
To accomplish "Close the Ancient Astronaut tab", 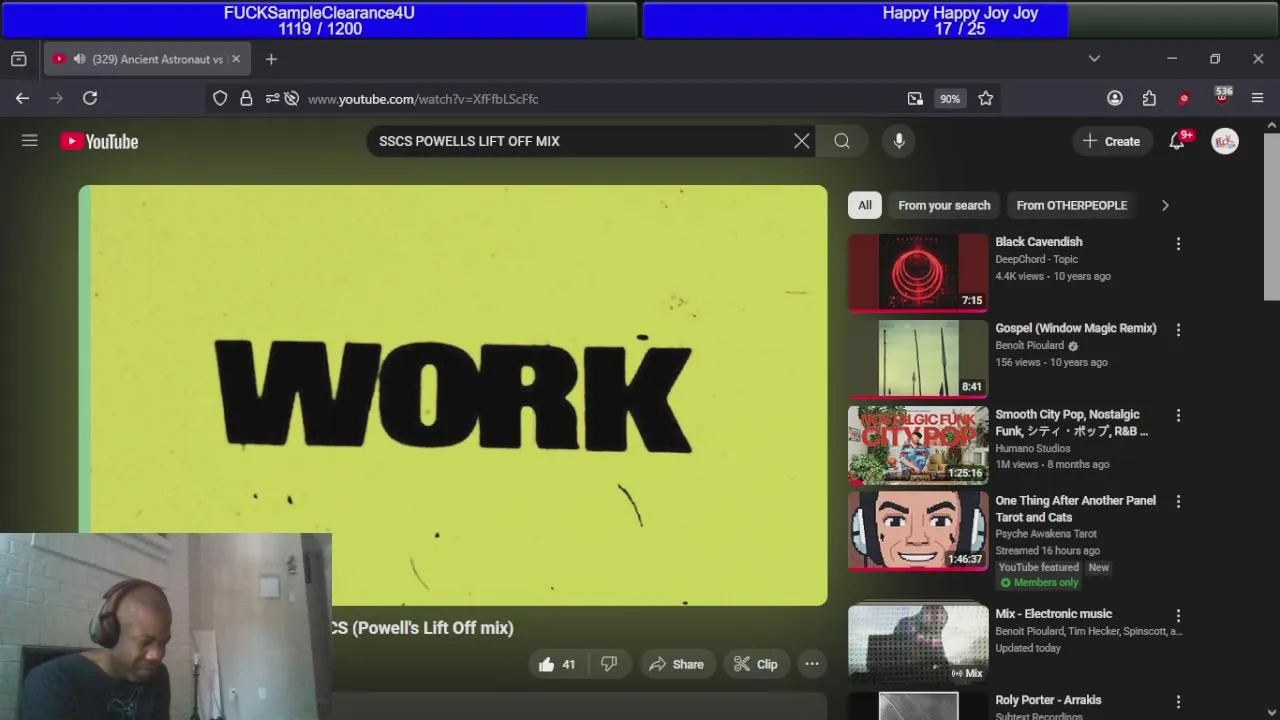I will tap(236, 59).
